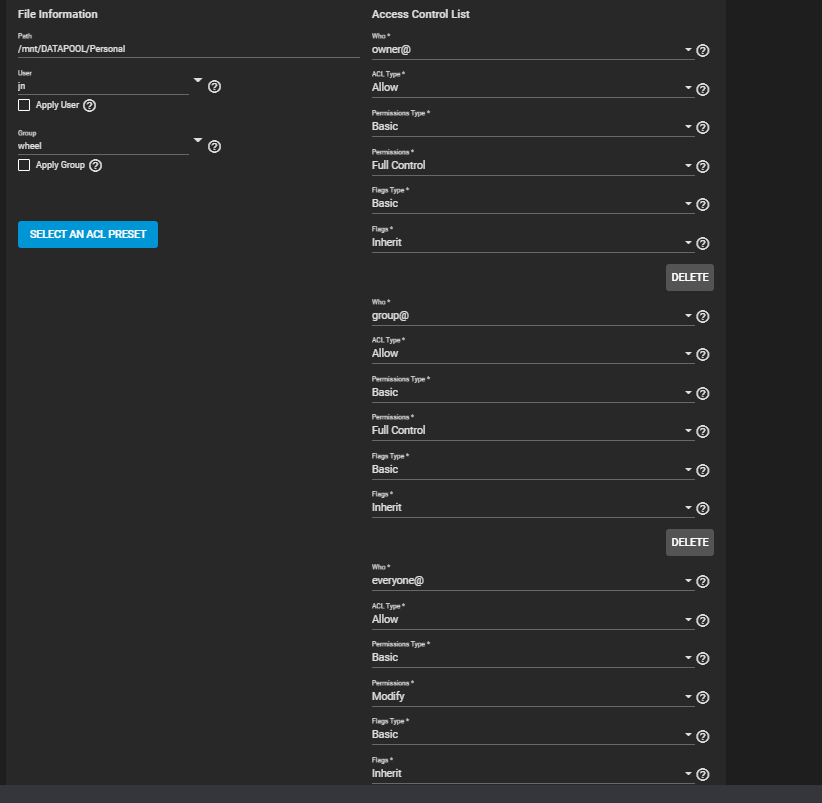Delete the owner@ ACL entry
The height and width of the screenshot is (803, 822).
pos(689,277)
